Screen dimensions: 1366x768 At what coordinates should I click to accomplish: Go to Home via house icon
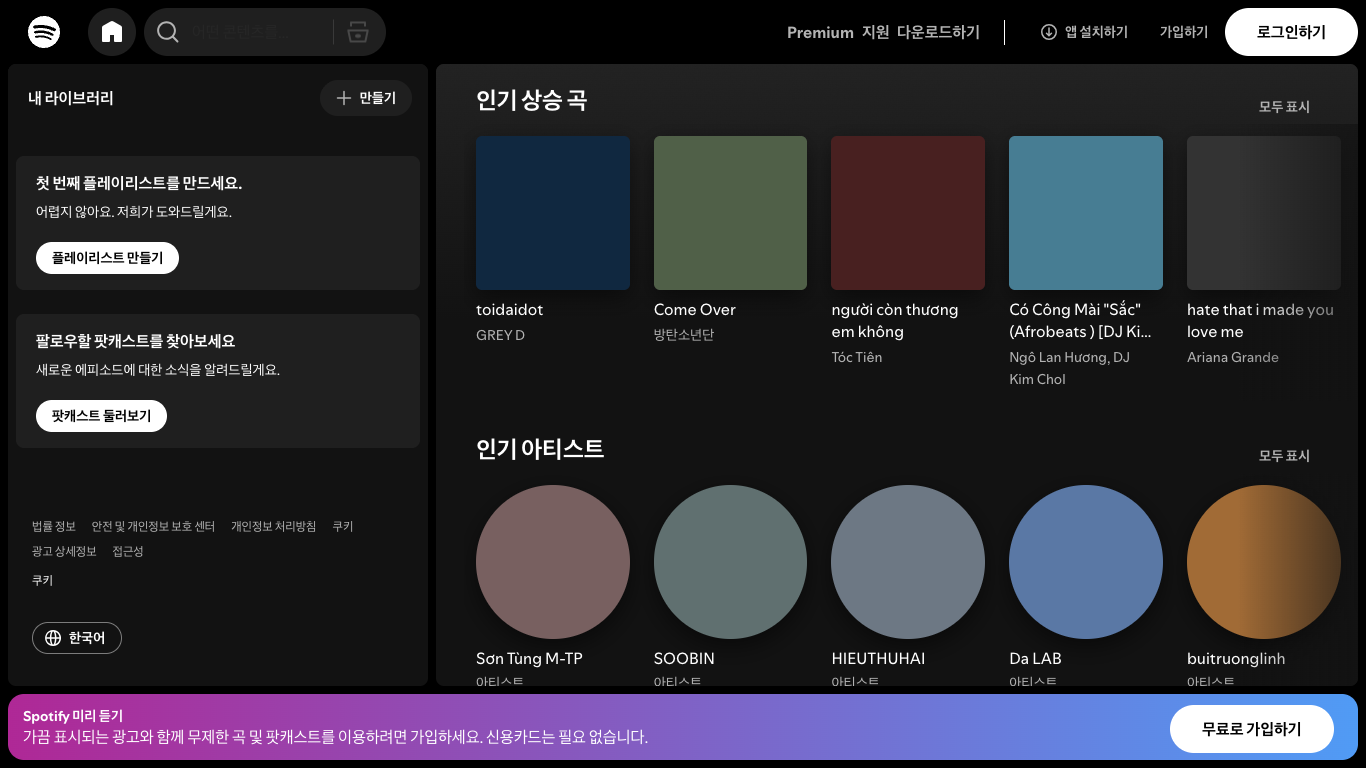click(x=112, y=32)
